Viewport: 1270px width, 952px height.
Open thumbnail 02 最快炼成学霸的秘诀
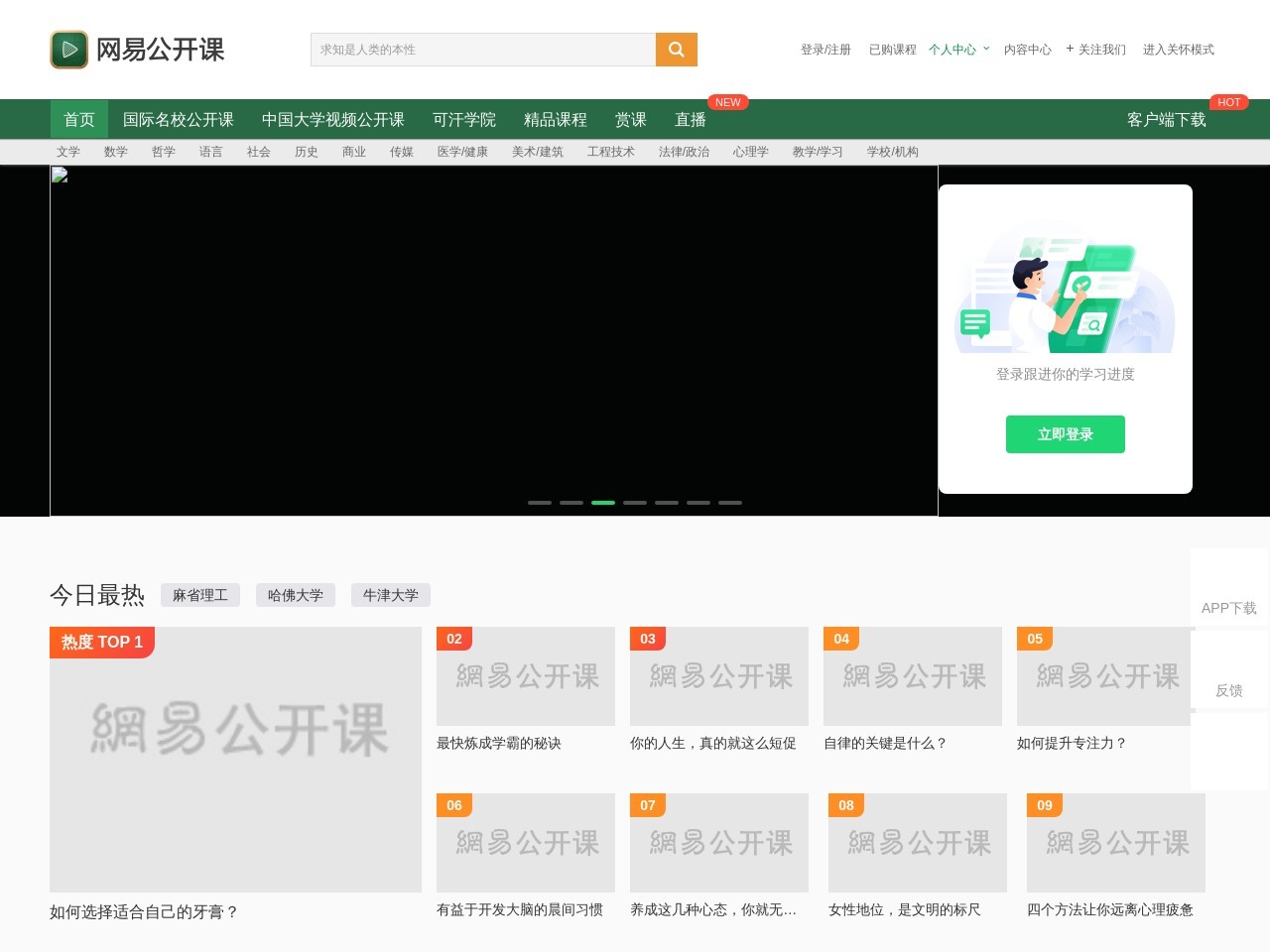526,676
